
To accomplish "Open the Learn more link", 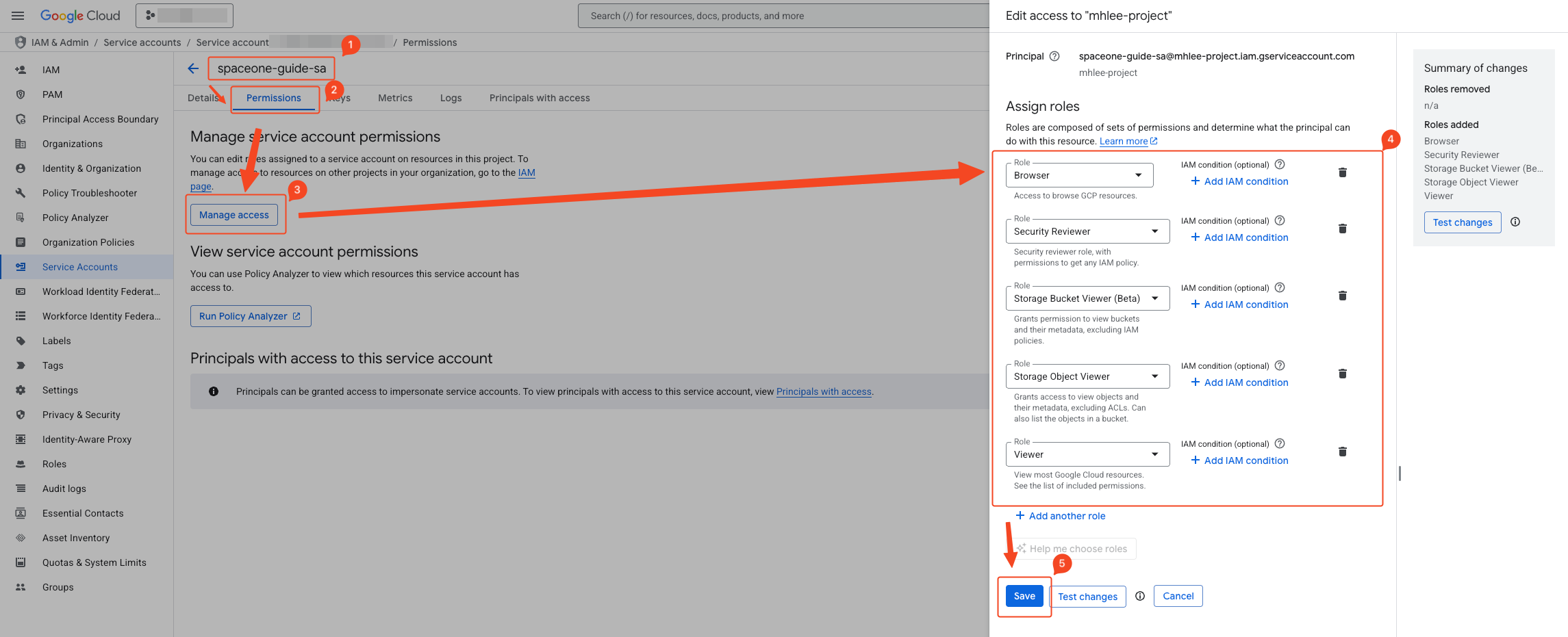I will (1128, 141).
